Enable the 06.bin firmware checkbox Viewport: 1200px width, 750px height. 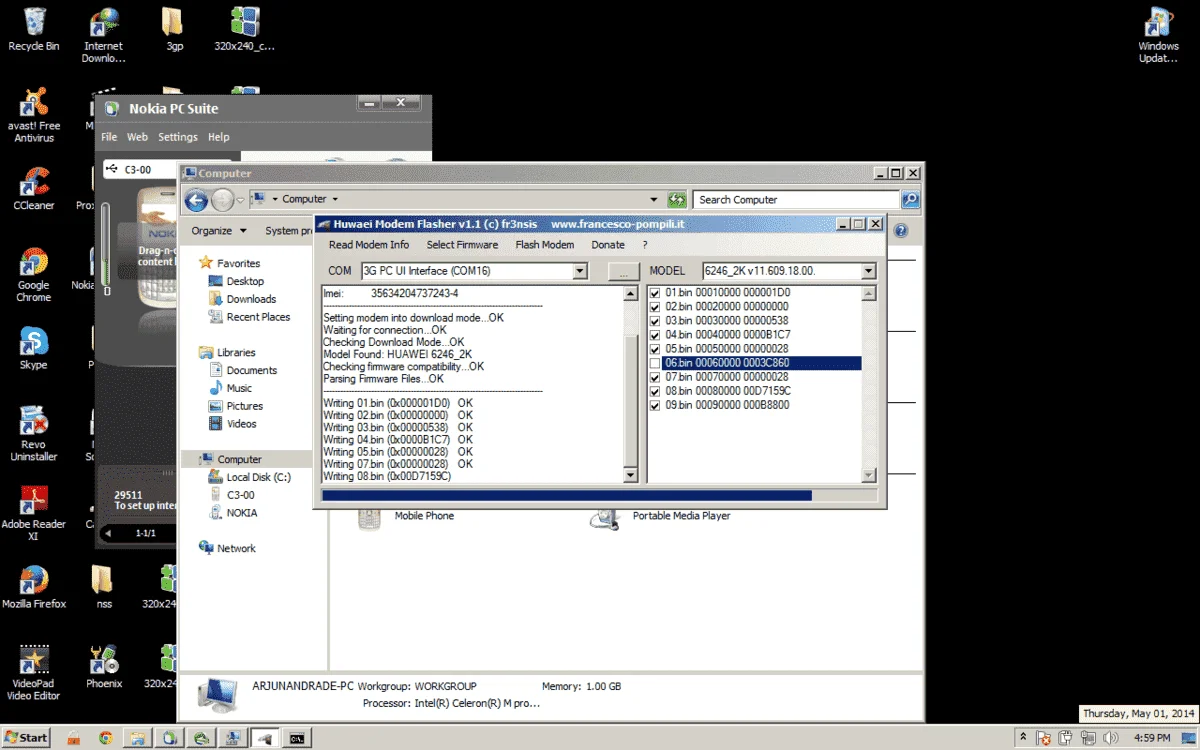click(x=655, y=363)
